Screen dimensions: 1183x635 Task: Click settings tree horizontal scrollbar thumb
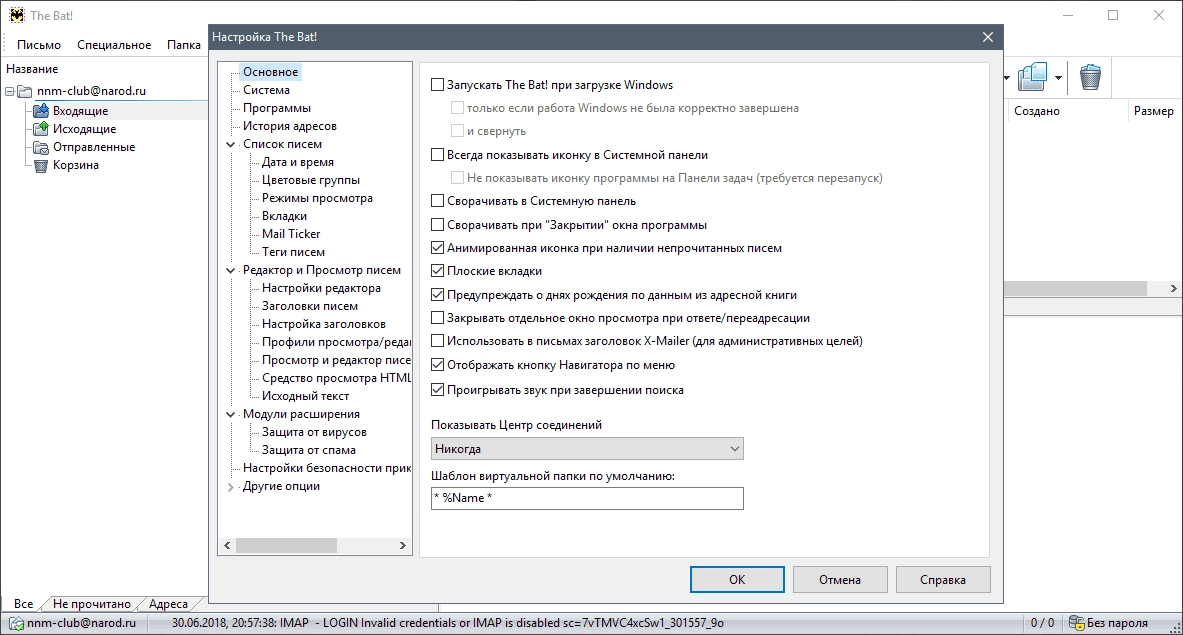click(x=286, y=545)
